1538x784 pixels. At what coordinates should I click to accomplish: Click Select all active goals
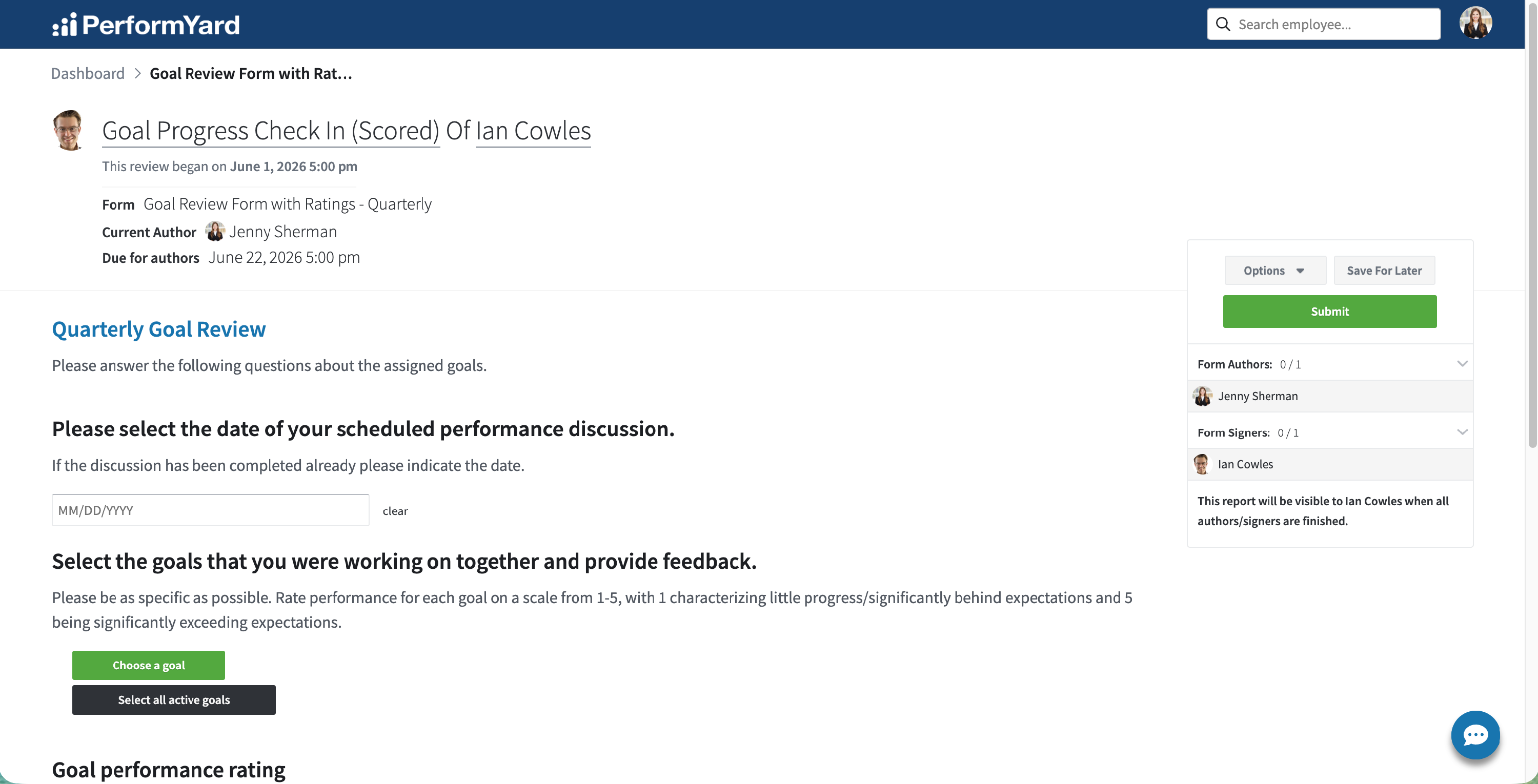pos(174,700)
